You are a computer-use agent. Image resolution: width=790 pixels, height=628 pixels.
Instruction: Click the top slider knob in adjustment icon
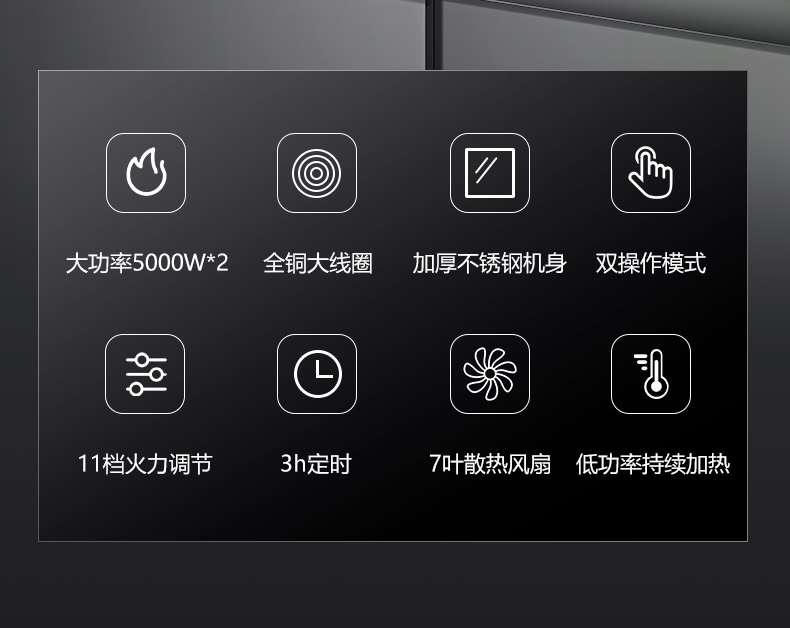tap(142, 360)
